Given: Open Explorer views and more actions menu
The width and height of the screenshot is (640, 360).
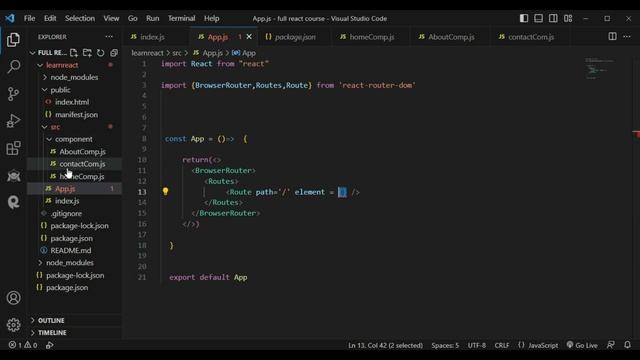Looking at the screenshot, I should pos(109,37).
